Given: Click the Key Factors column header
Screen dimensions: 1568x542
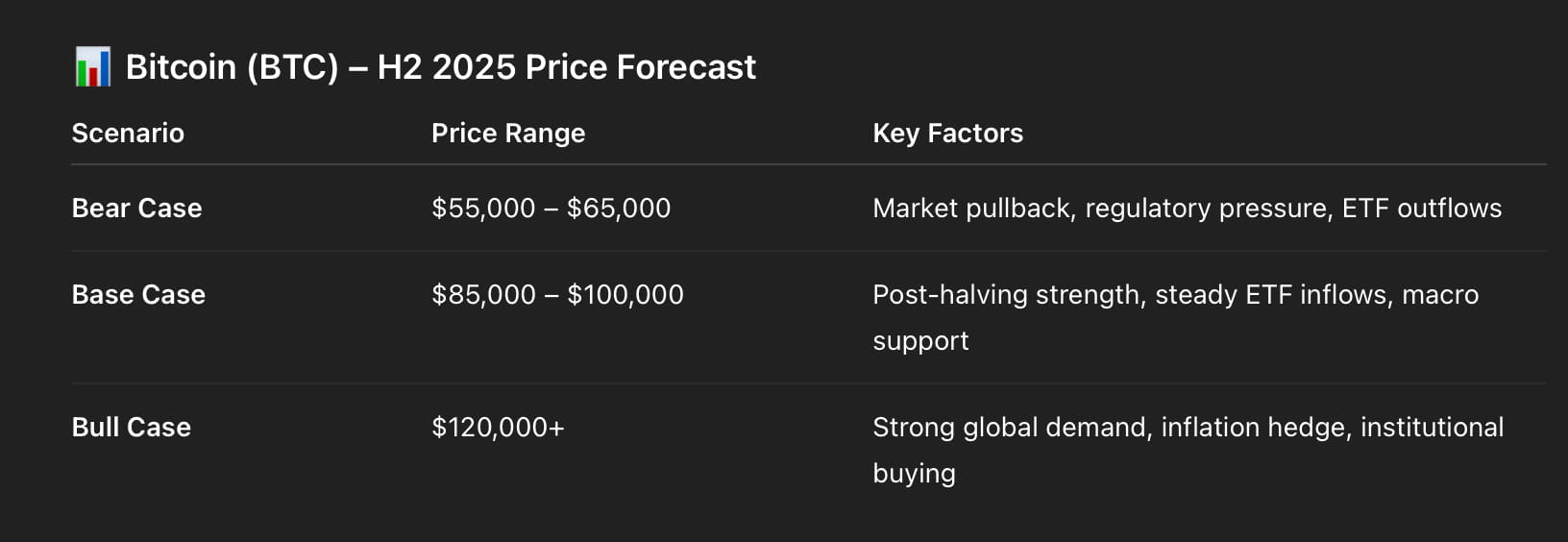Looking at the screenshot, I should [x=947, y=134].
